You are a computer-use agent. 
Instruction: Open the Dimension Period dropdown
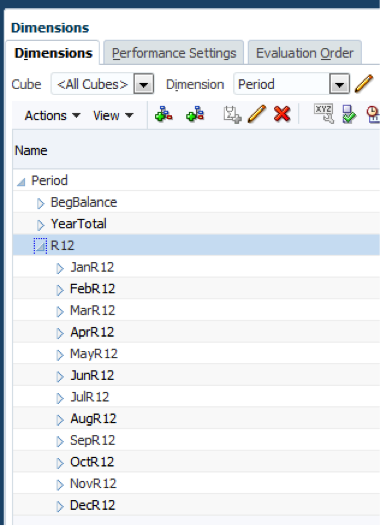coord(339,84)
